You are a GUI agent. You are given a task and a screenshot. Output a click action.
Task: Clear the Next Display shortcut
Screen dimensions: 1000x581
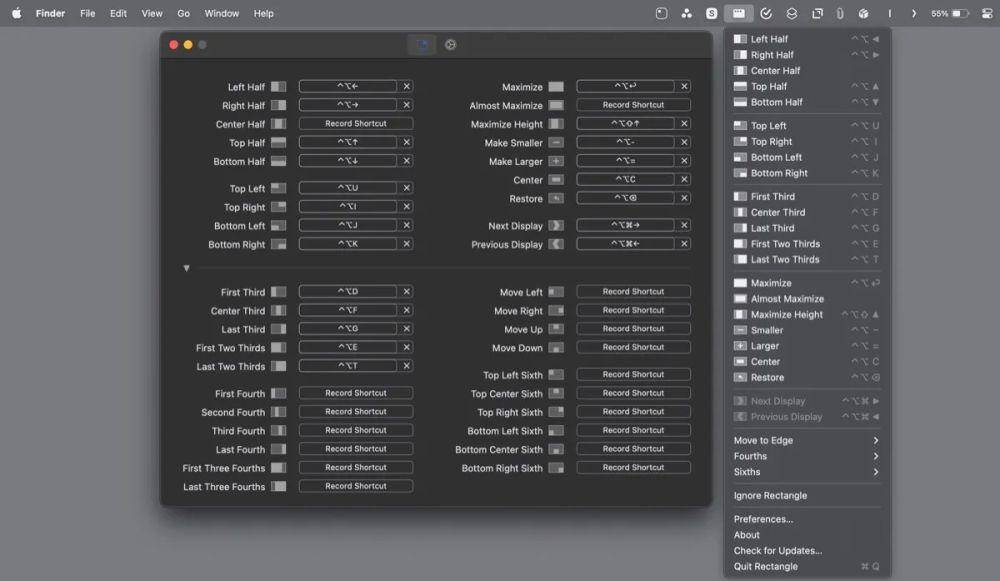pos(684,225)
